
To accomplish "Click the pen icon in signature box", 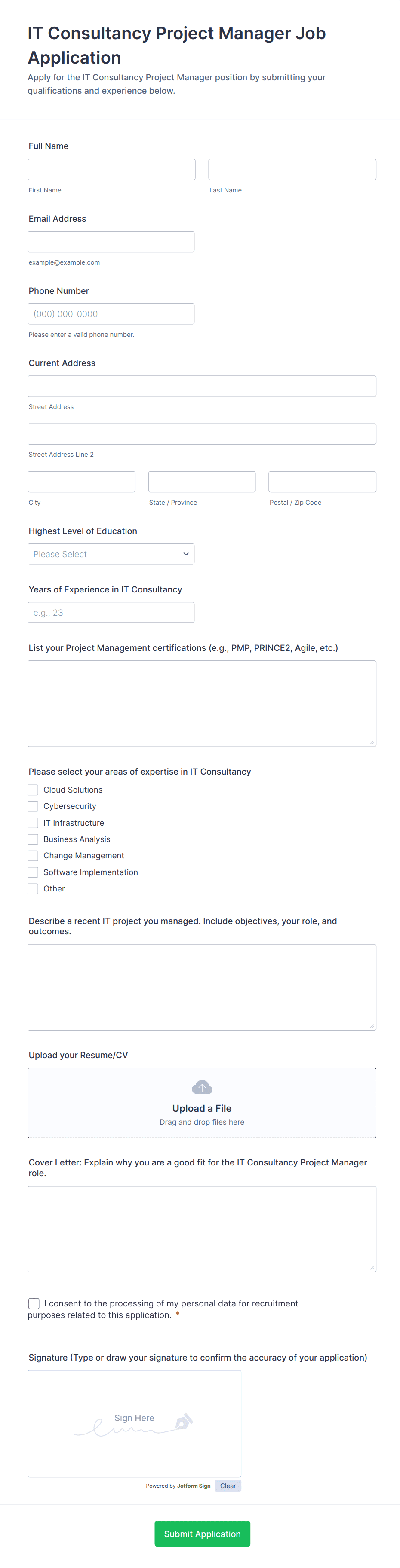I will click(184, 1422).
